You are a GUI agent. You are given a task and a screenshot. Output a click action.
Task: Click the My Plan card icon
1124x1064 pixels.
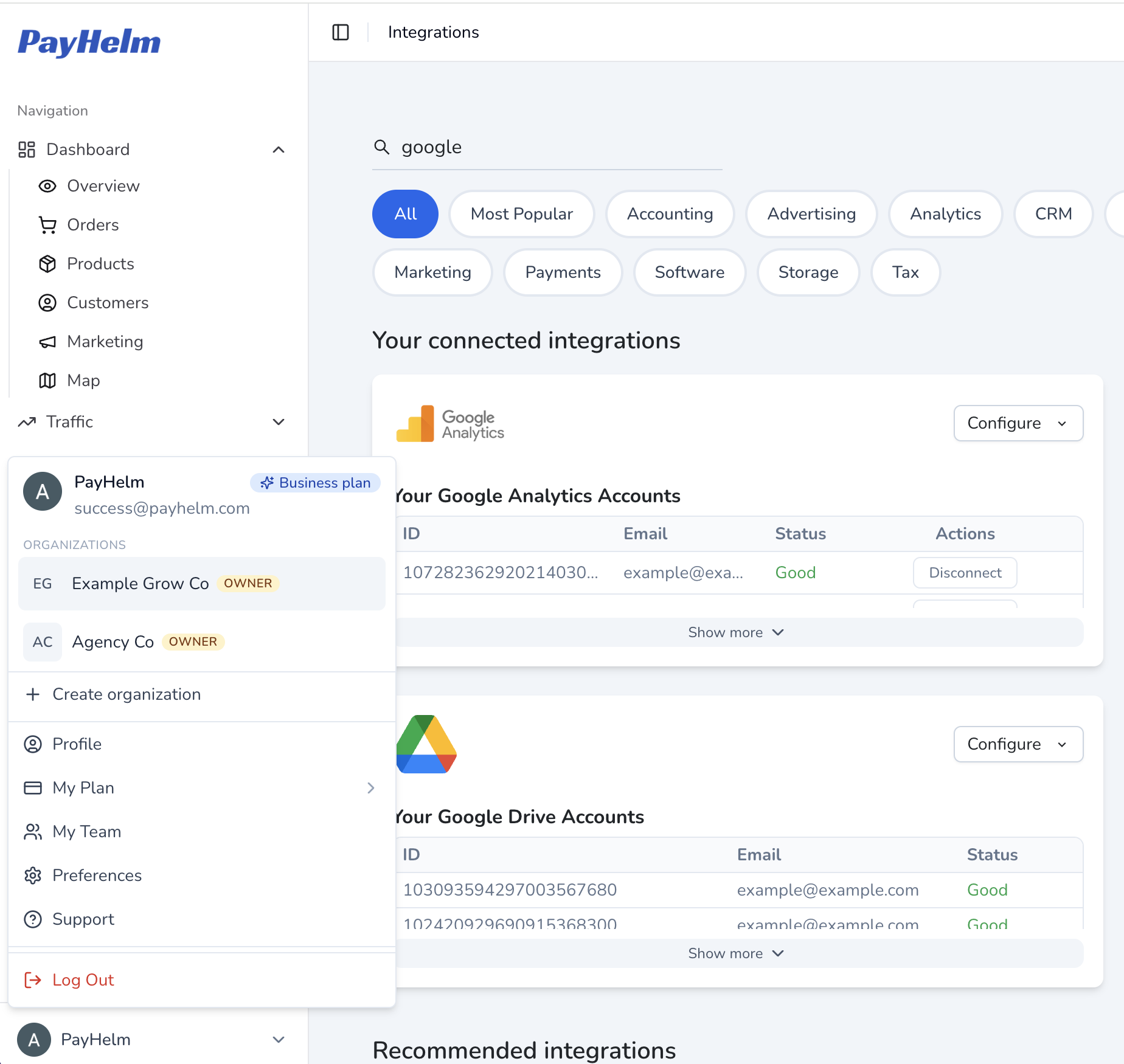33,788
